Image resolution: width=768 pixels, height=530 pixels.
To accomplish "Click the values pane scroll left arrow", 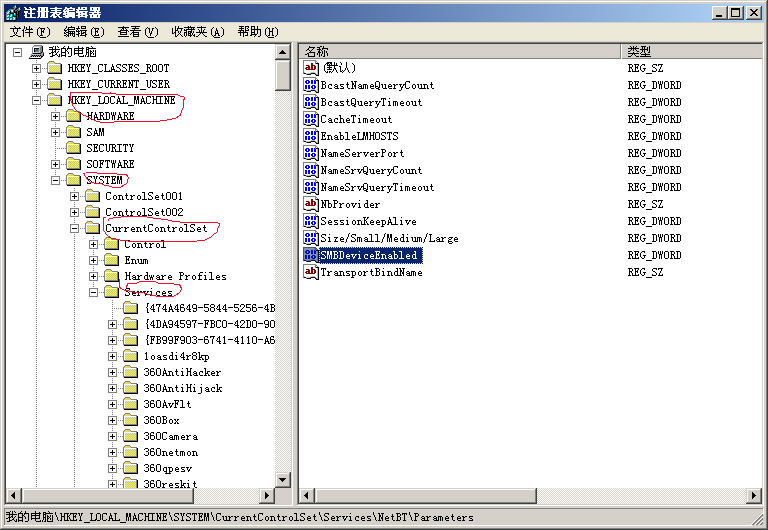I will pos(307,496).
